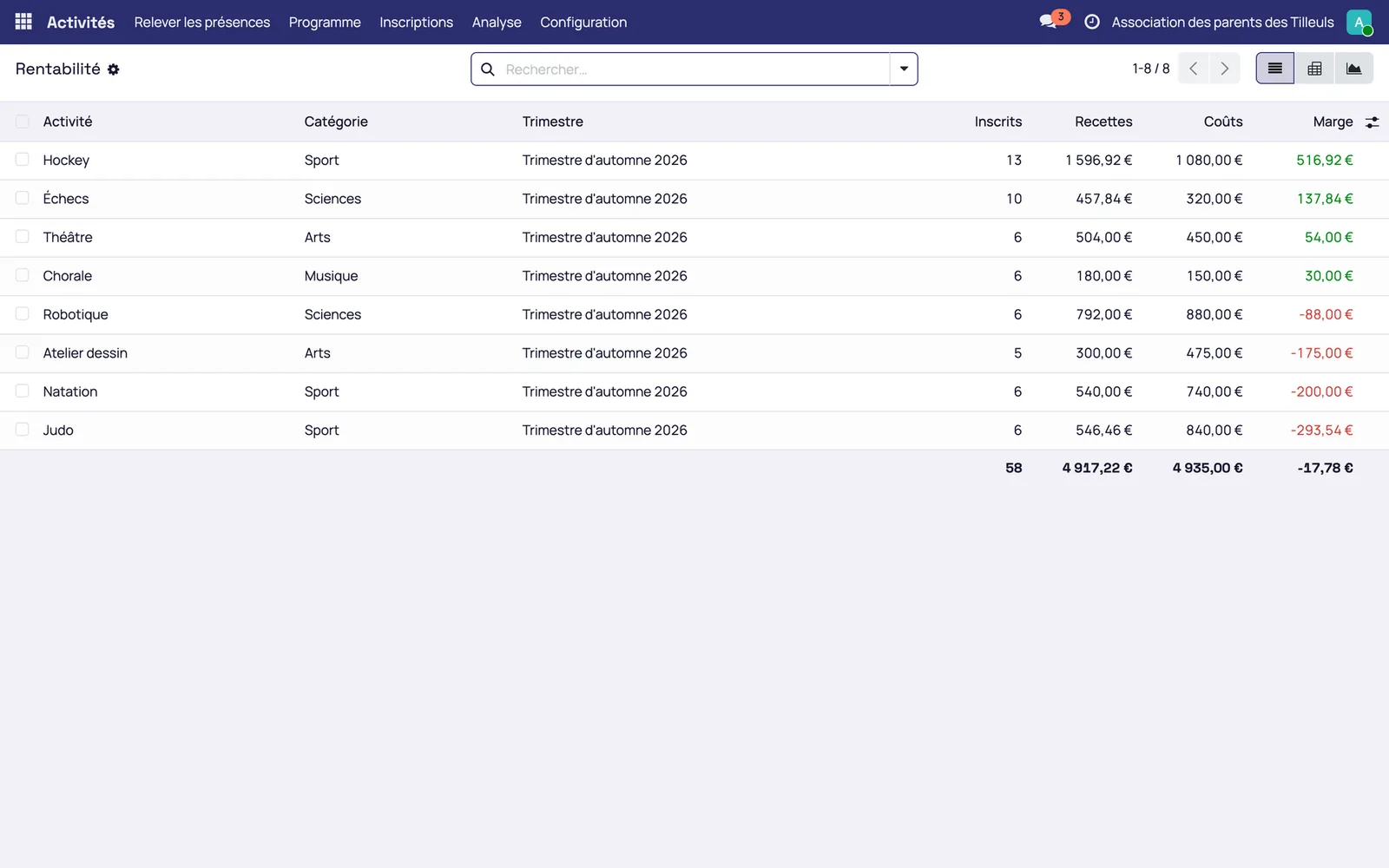Image resolution: width=1389 pixels, height=868 pixels.
Task: Click the 1-8 / 8 pager counter
Action: click(x=1150, y=69)
